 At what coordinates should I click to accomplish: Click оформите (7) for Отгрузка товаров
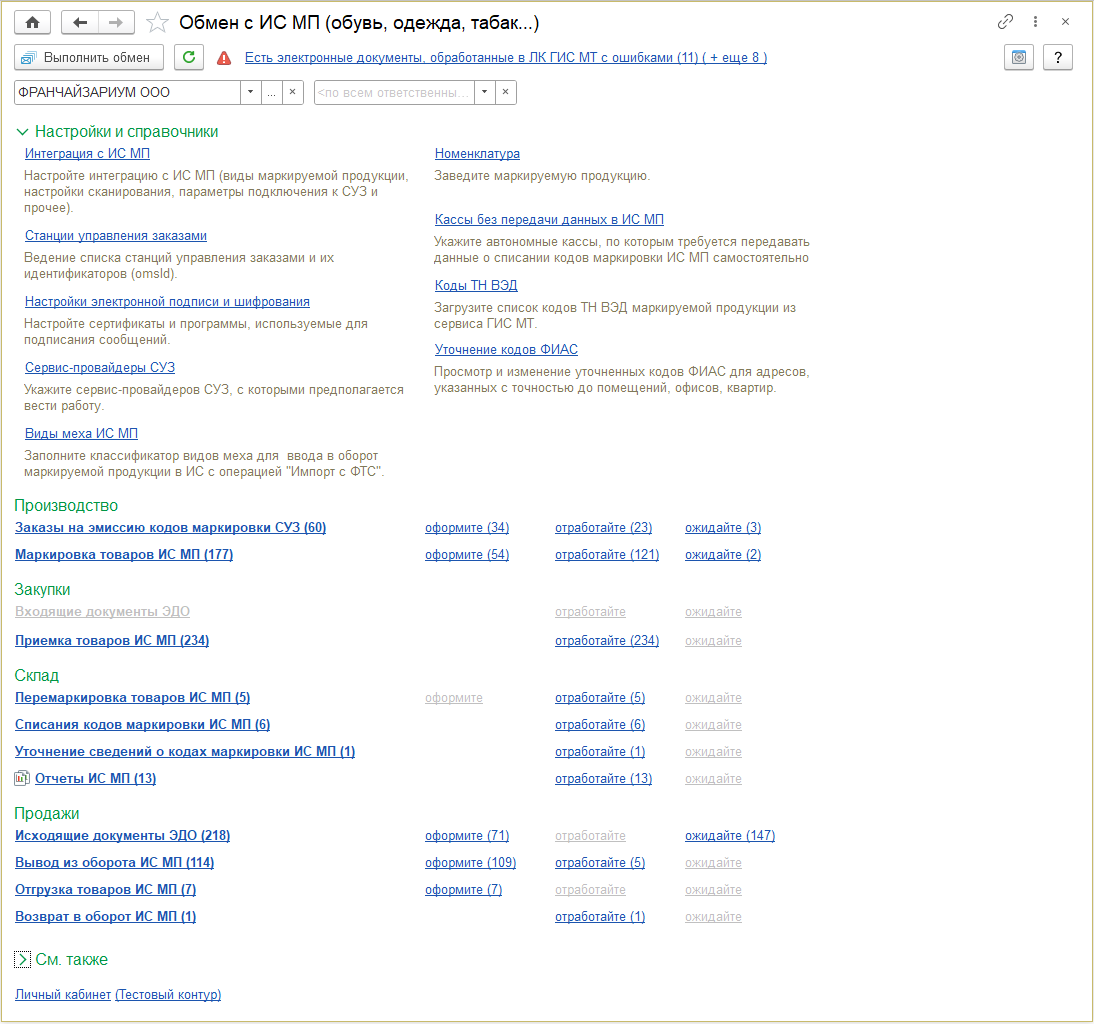pos(463,890)
